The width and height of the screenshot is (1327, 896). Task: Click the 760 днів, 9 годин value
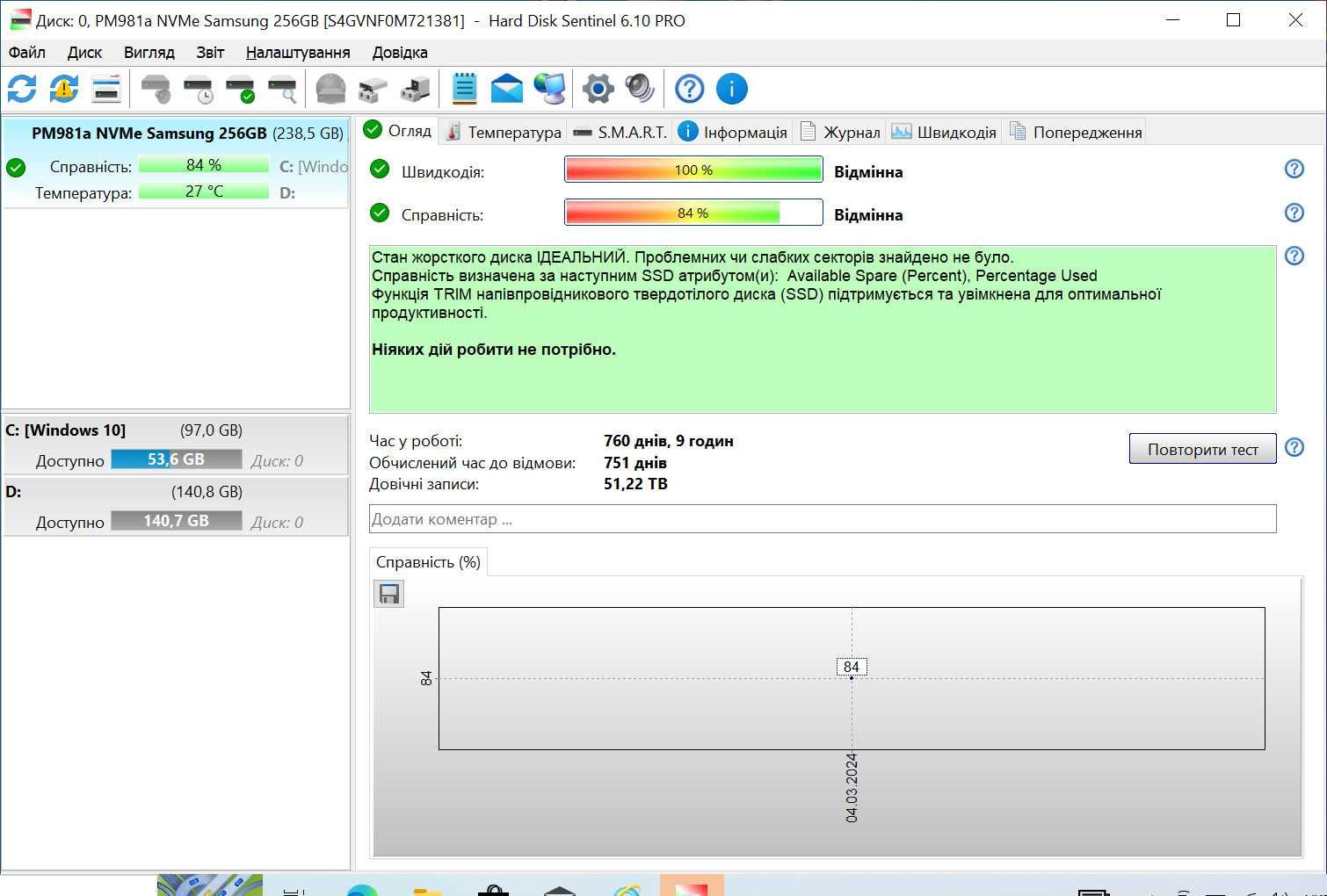669,441
